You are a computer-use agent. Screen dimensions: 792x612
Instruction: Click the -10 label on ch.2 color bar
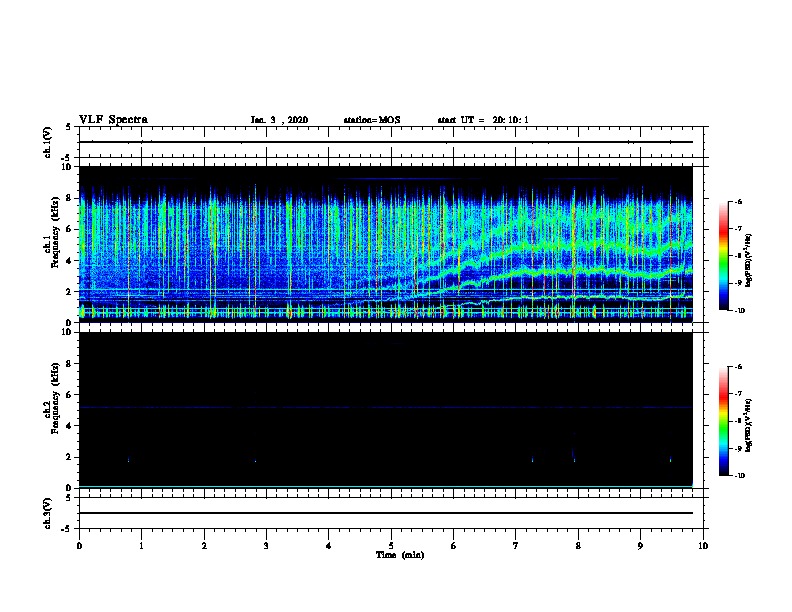click(x=739, y=476)
